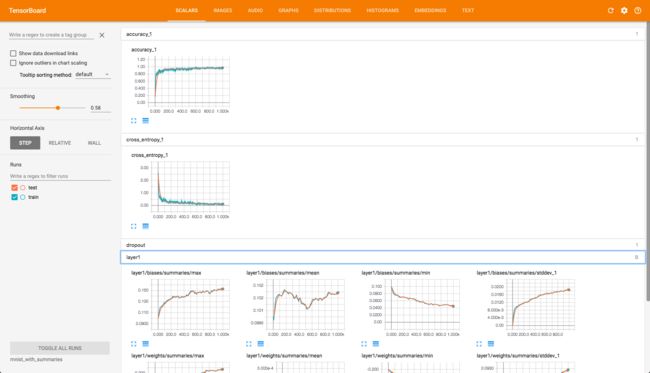
Task: Click the Smoothing slider handle
Action: pyautogui.click(x=58, y=108)
